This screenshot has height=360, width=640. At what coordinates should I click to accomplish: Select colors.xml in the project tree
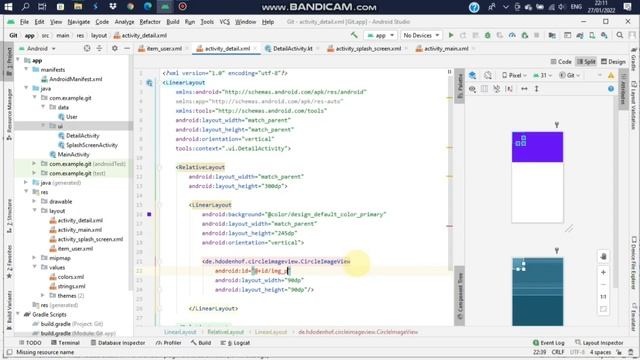tap(71, 276)
